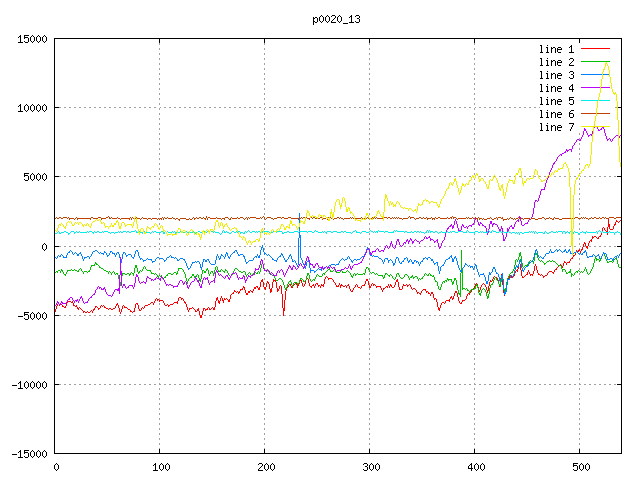Click the y-axis label -15000
The width and height of the screenshot is (640, 480).
[x=29, y=454]
